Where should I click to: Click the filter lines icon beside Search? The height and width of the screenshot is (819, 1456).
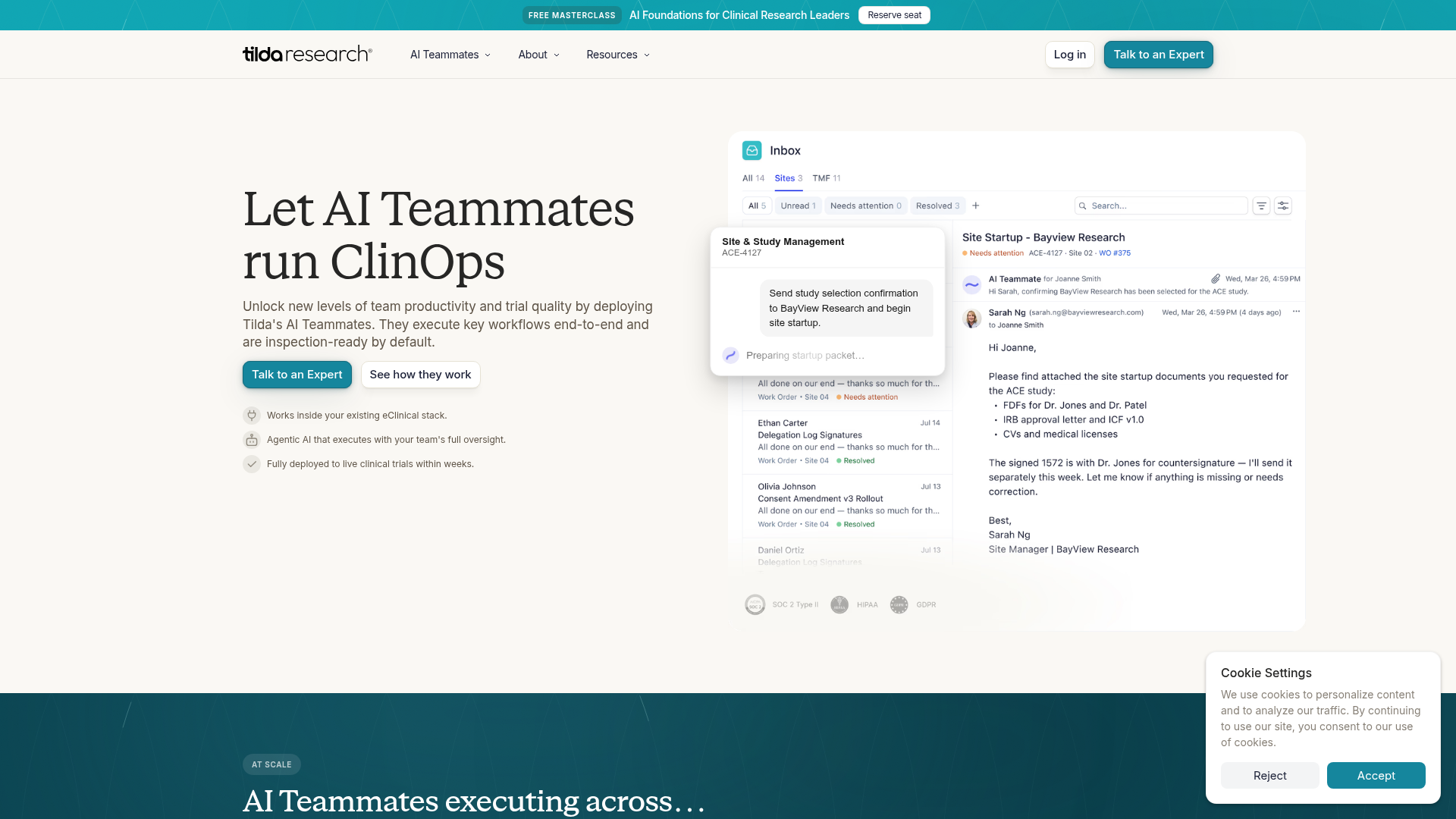tap(1261, 206)
